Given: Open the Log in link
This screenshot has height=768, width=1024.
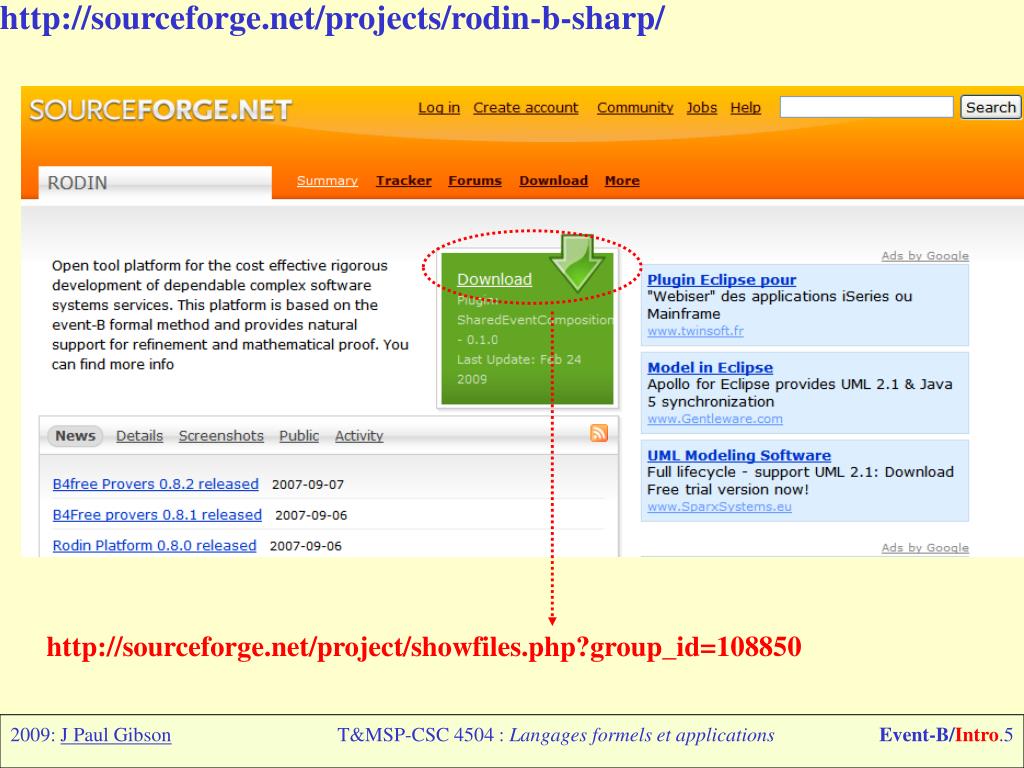Looking at the screenshot, I should pyautogui.click(x=439, y=108).
